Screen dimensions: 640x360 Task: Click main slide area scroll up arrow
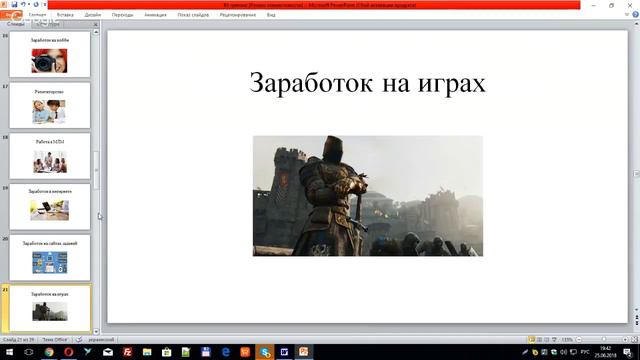636,24
